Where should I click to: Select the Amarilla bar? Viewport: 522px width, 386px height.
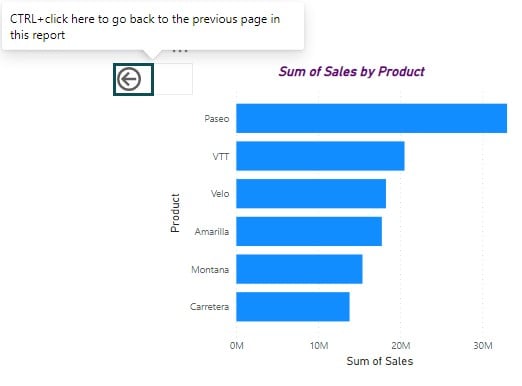point(309,231)
